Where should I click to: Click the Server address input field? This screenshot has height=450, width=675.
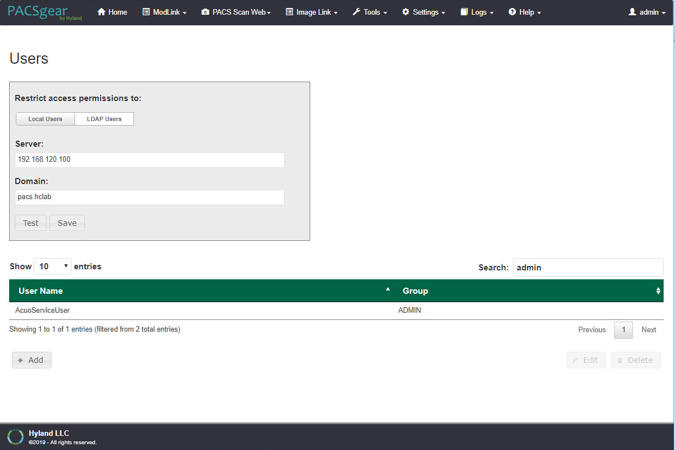149,159
